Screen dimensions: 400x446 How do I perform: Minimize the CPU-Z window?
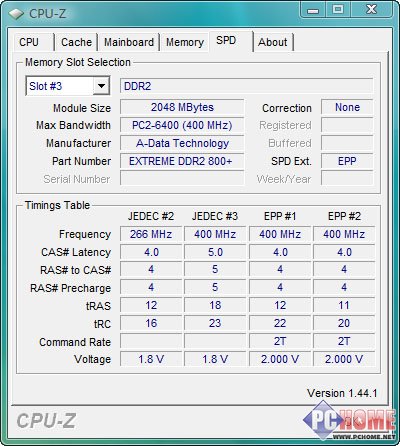(313, 10)
